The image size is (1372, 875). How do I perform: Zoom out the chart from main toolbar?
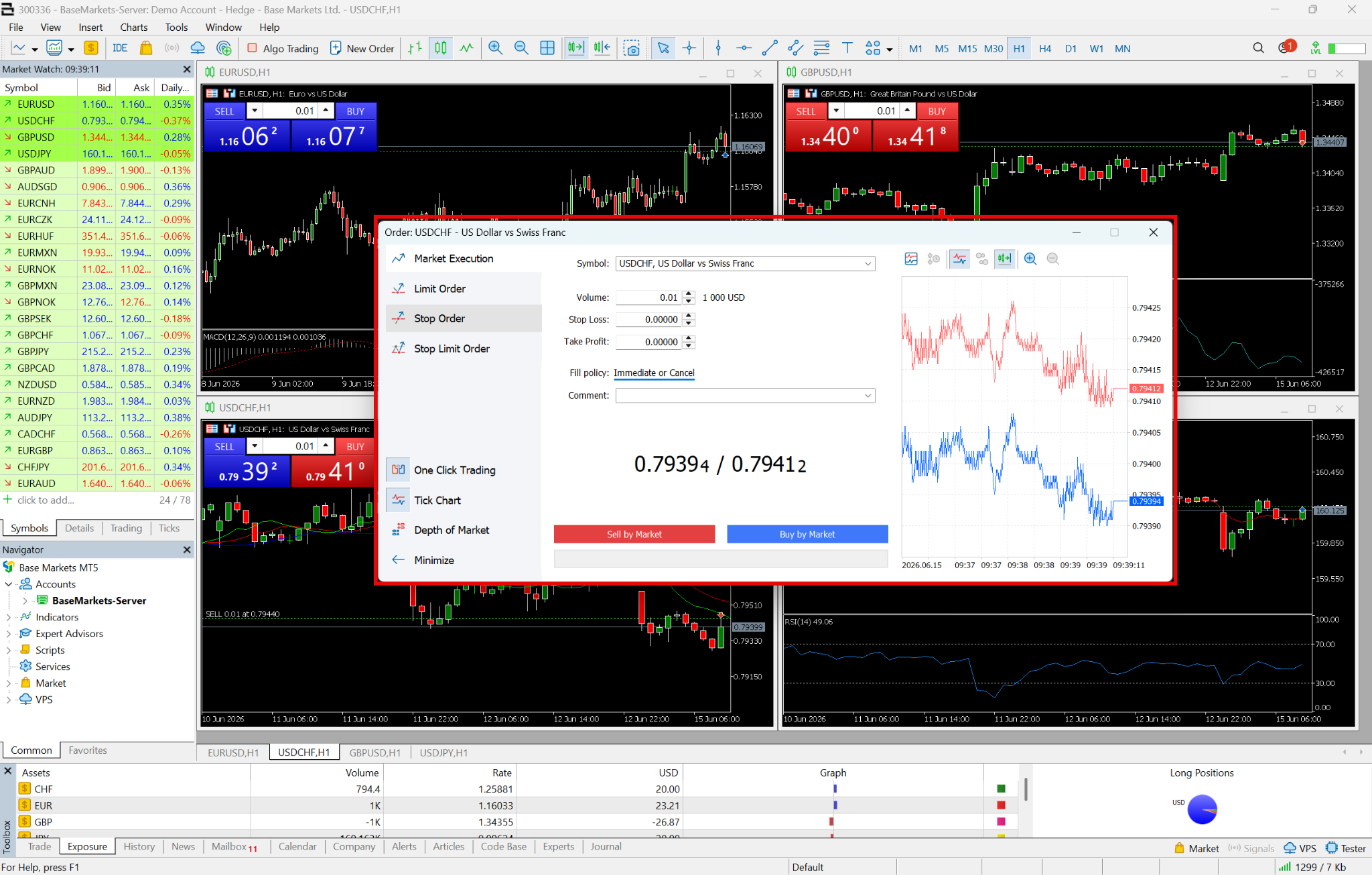coord(521,48)
